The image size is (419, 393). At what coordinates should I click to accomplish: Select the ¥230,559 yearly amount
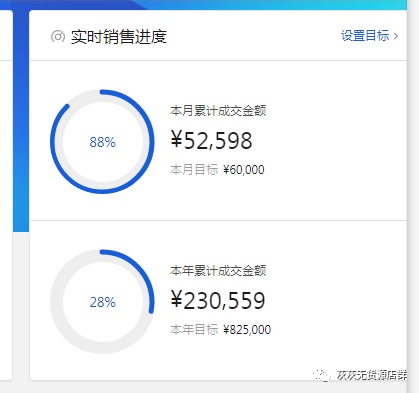point(218,300)
